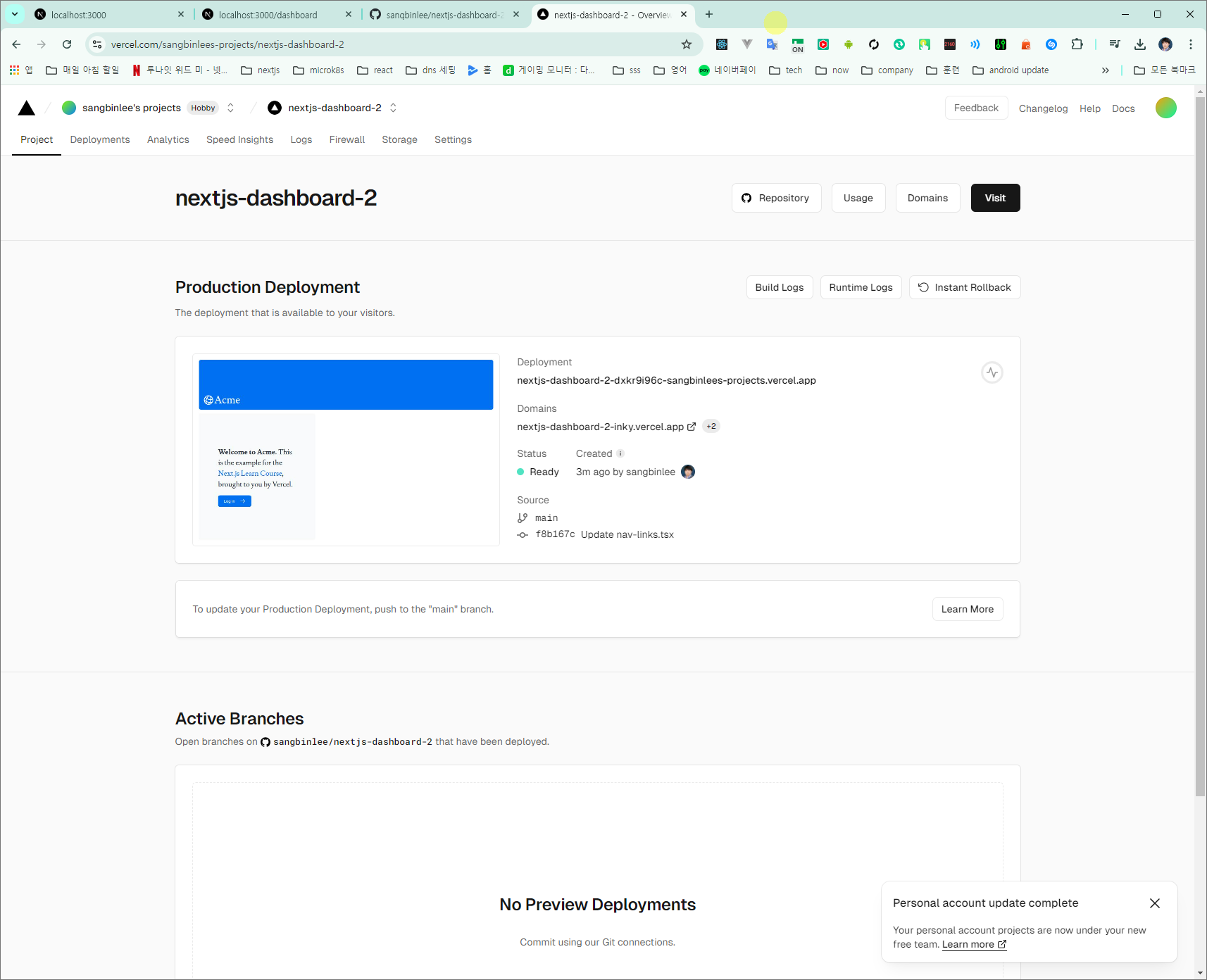
Task: Select the Storage tab
Action: (x=400, y=139)
